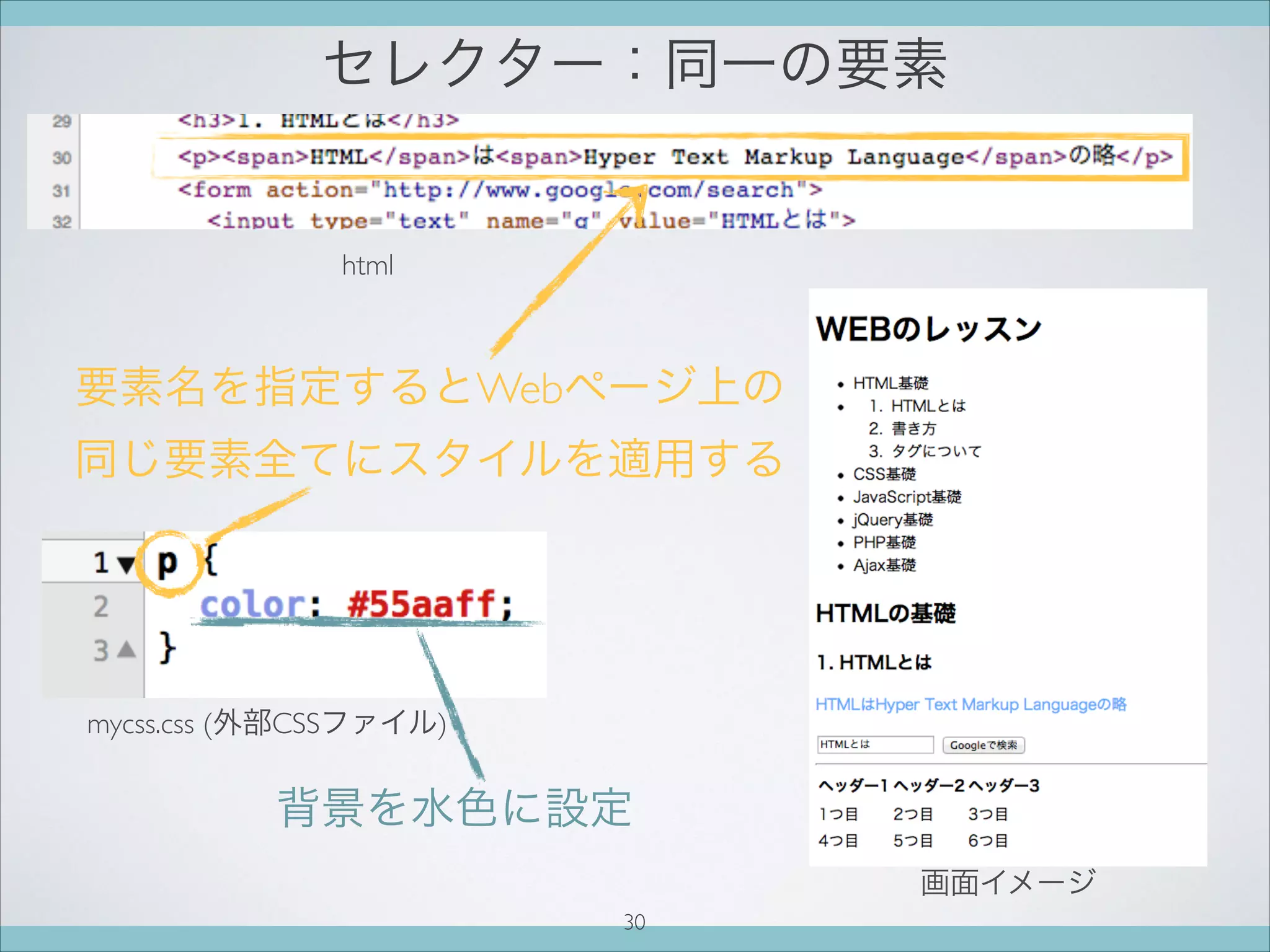Click table cell 3つ目
The width and height of the screenshot is (1270, 952).
coord(988,814)
